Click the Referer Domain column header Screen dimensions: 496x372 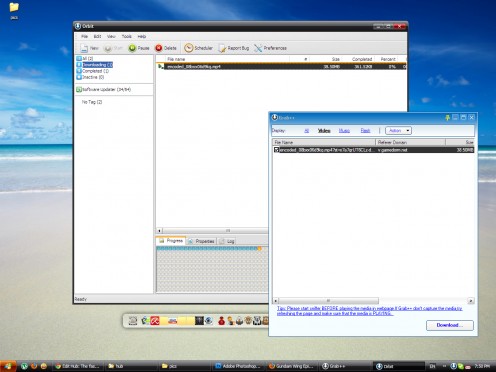tap(410, 142)
